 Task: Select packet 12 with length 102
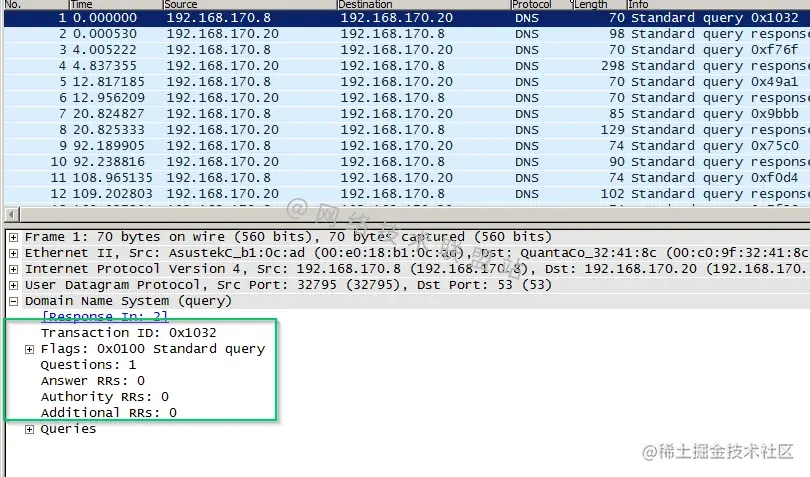point(407,194)
